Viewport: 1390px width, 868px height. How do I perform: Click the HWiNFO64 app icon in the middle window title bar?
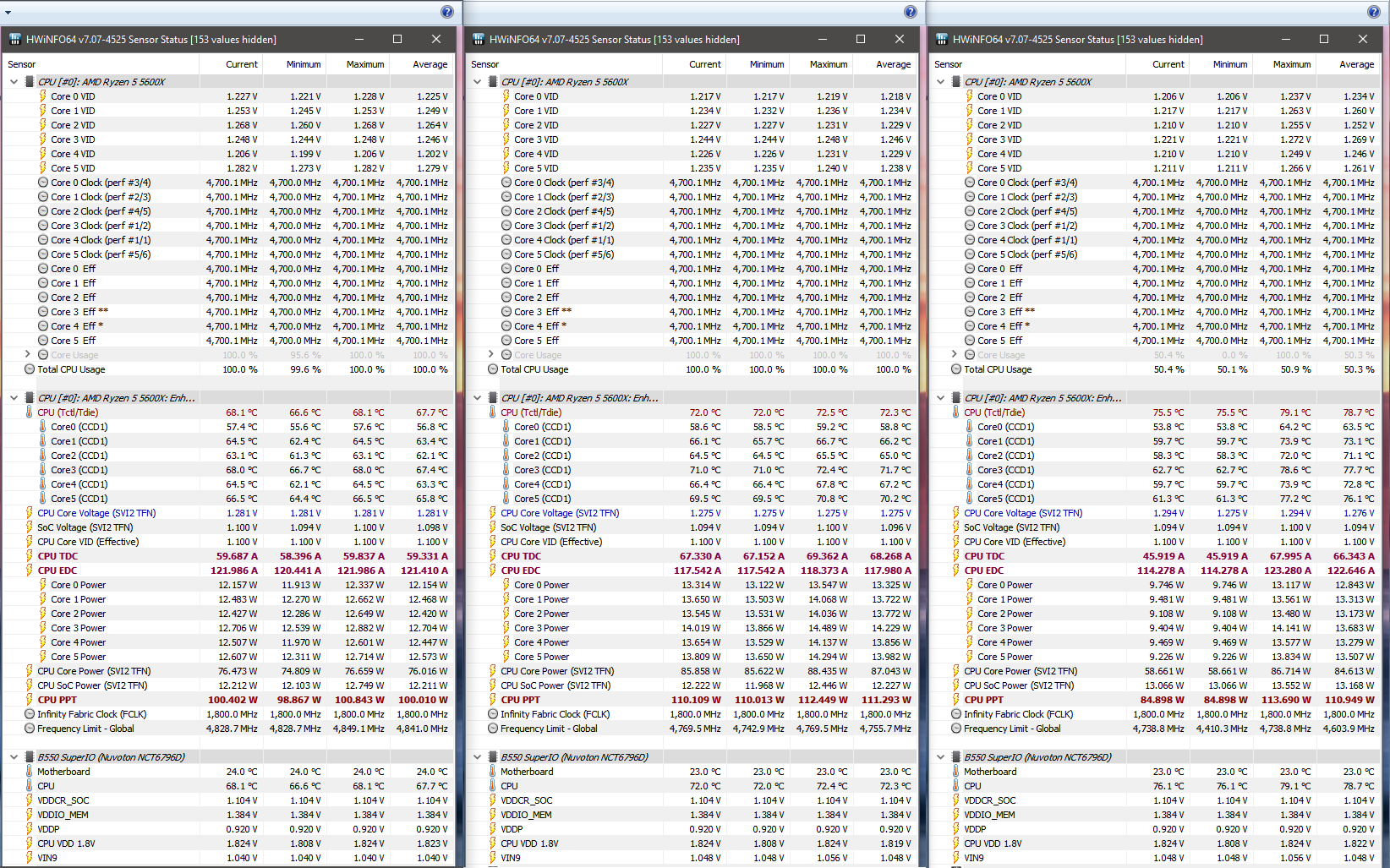click(x=479, y=39)
